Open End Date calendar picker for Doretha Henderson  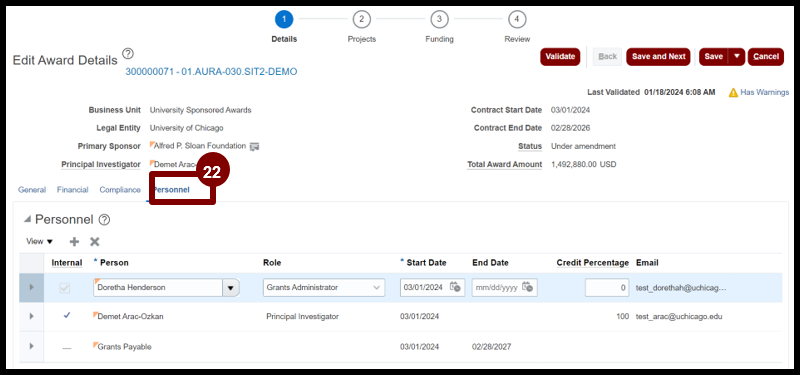[x=528, y=287]
